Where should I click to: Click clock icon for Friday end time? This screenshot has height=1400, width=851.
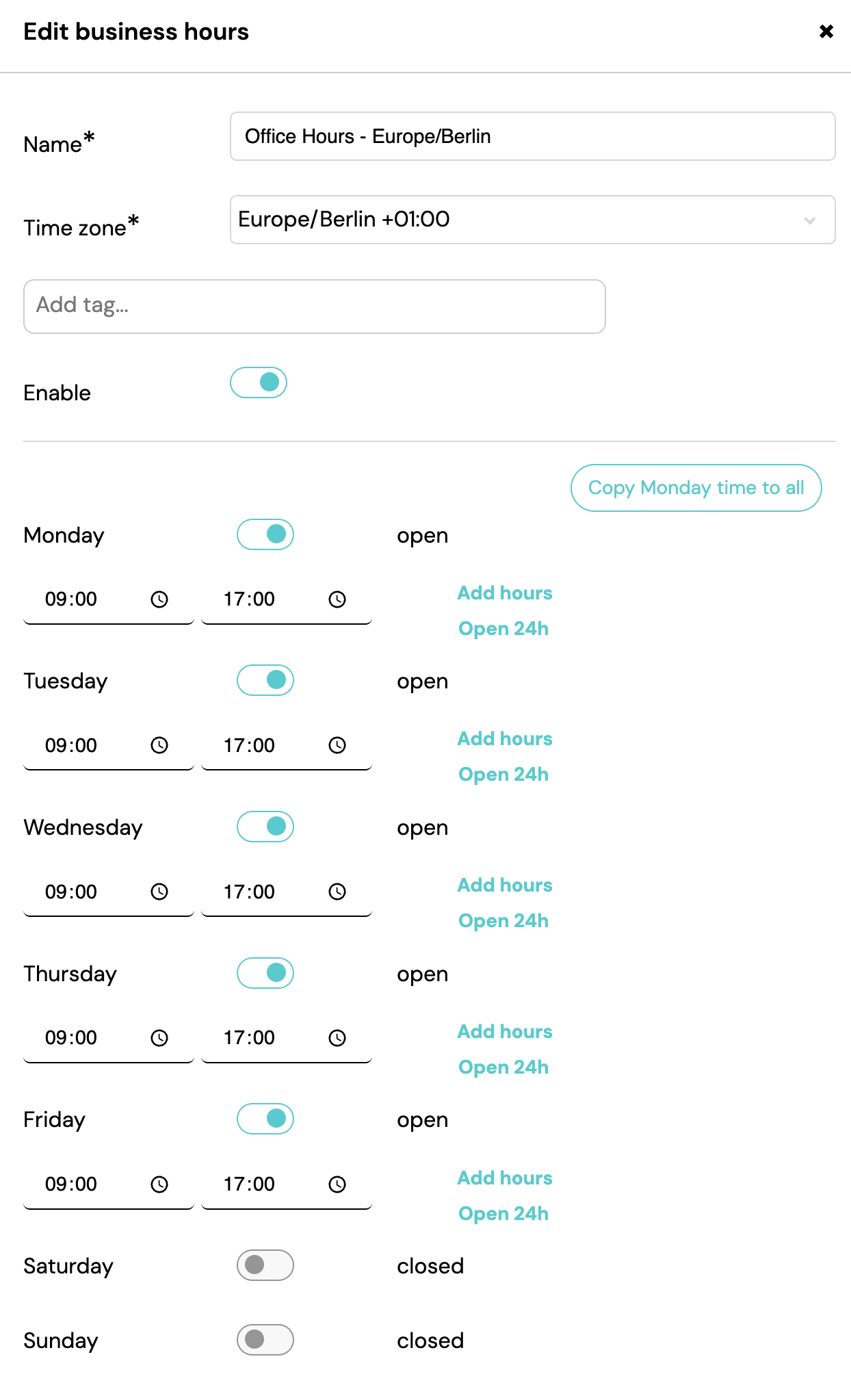coord(337,1184)
